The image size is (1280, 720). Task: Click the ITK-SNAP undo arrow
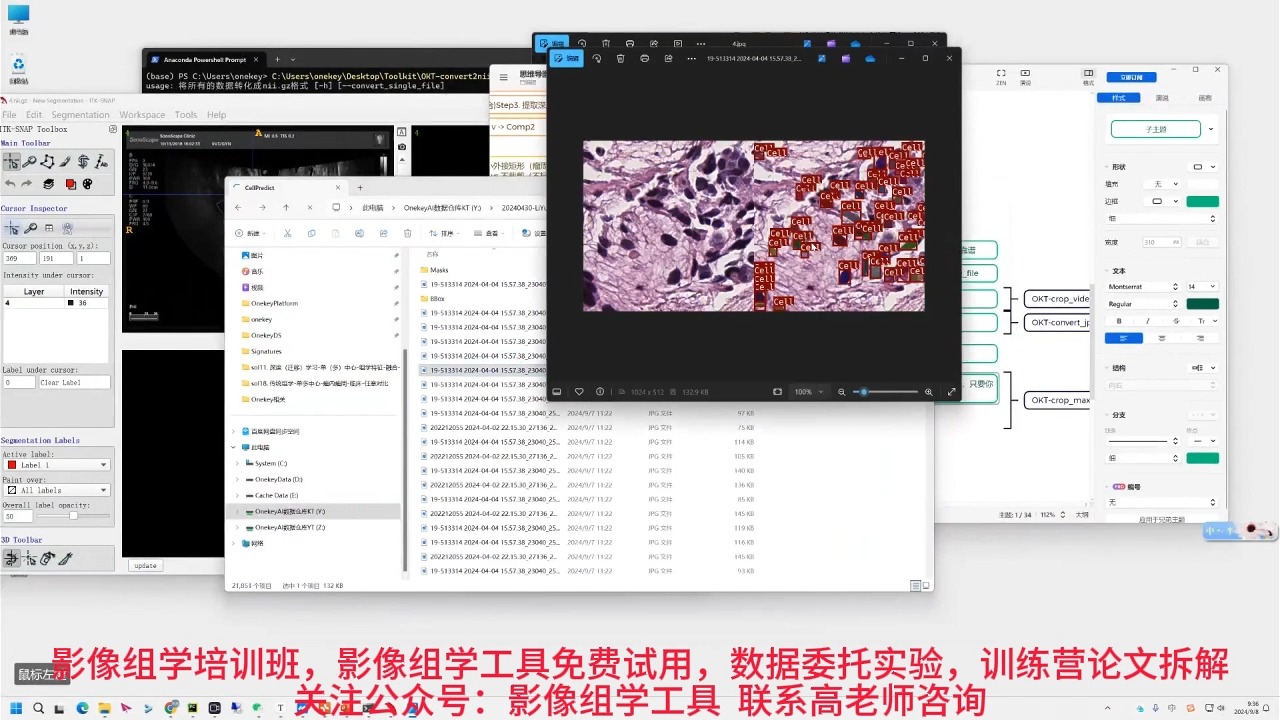tap(10, 184)
